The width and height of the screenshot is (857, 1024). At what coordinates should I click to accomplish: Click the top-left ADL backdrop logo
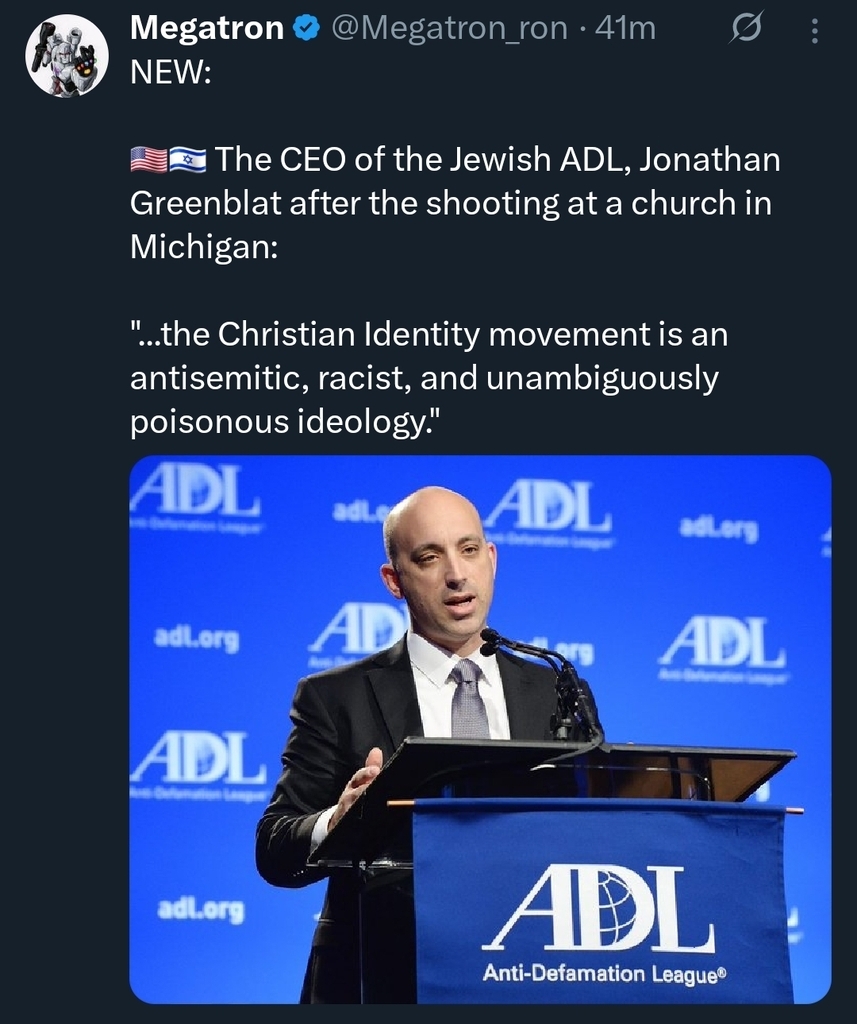point(198,492)
